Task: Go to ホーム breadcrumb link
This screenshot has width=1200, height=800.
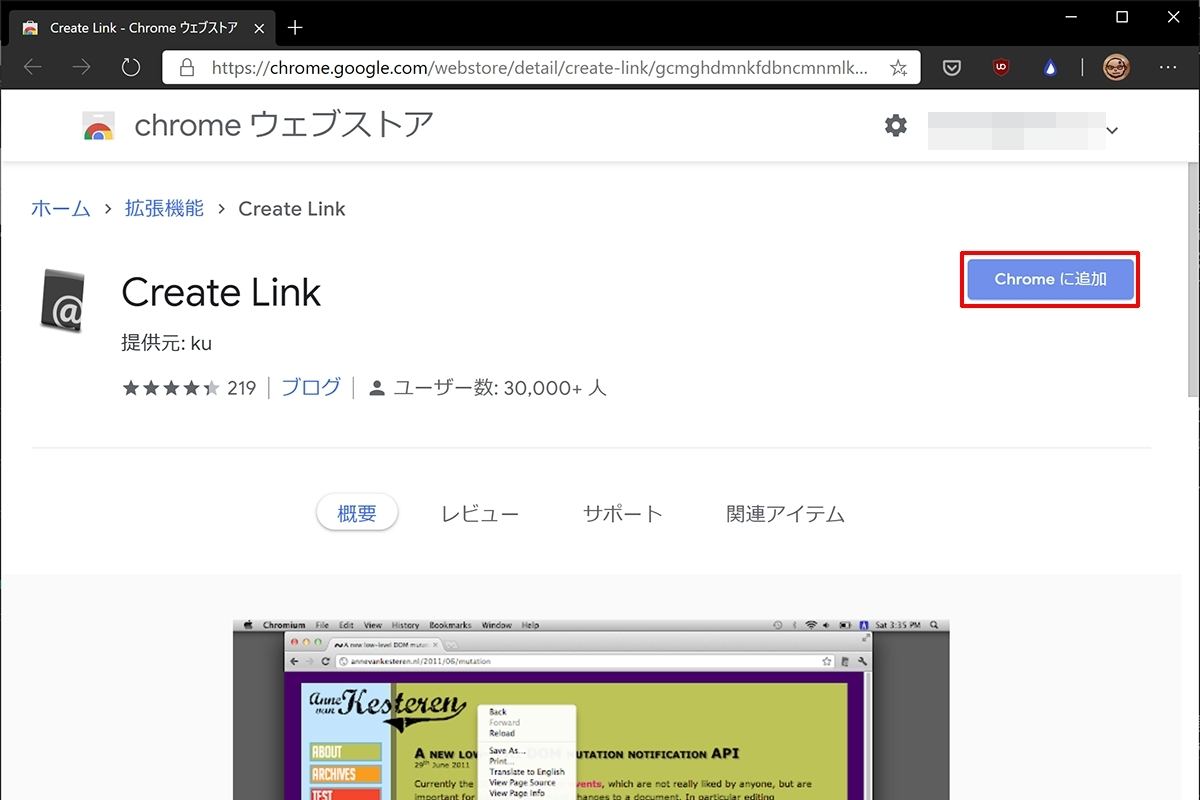Action: [61, 208]
